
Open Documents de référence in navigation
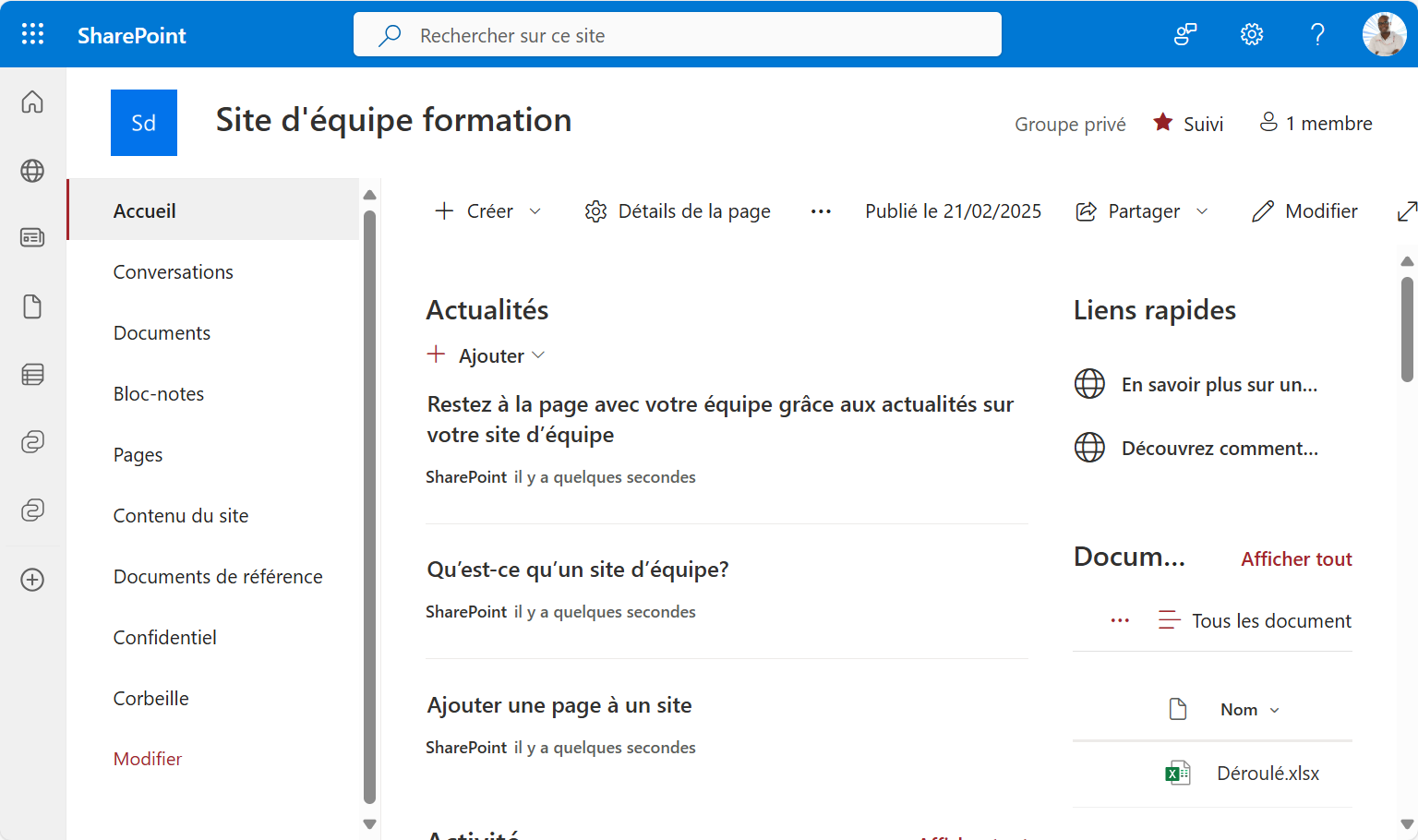(x=218, y=577)
